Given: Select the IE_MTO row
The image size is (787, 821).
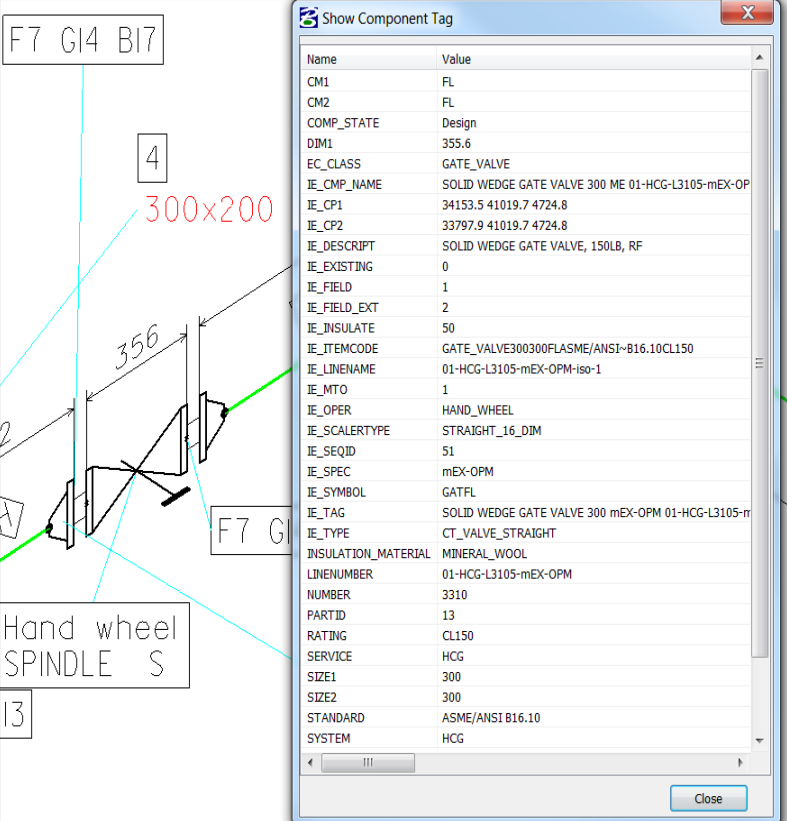Looking at the screenshot, I should coord(526,390).
